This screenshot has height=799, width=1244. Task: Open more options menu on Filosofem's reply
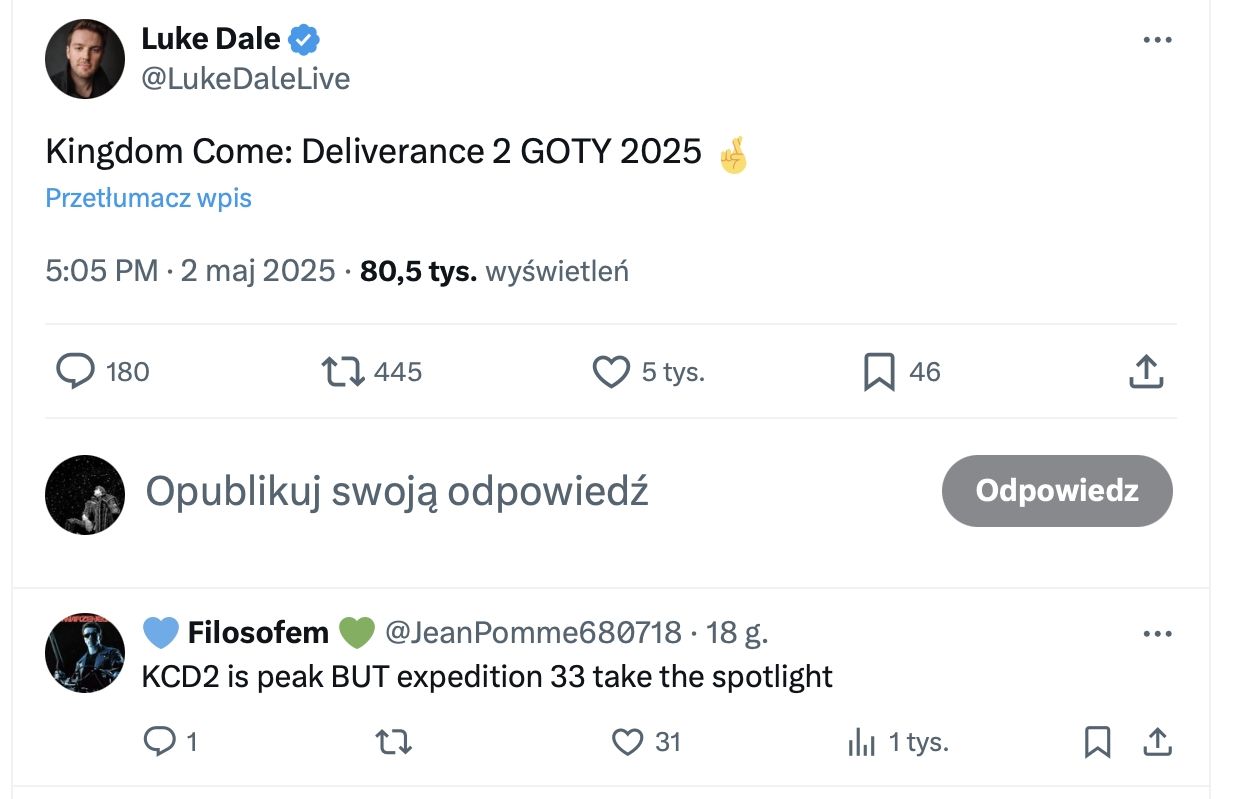click(1156, 633)
